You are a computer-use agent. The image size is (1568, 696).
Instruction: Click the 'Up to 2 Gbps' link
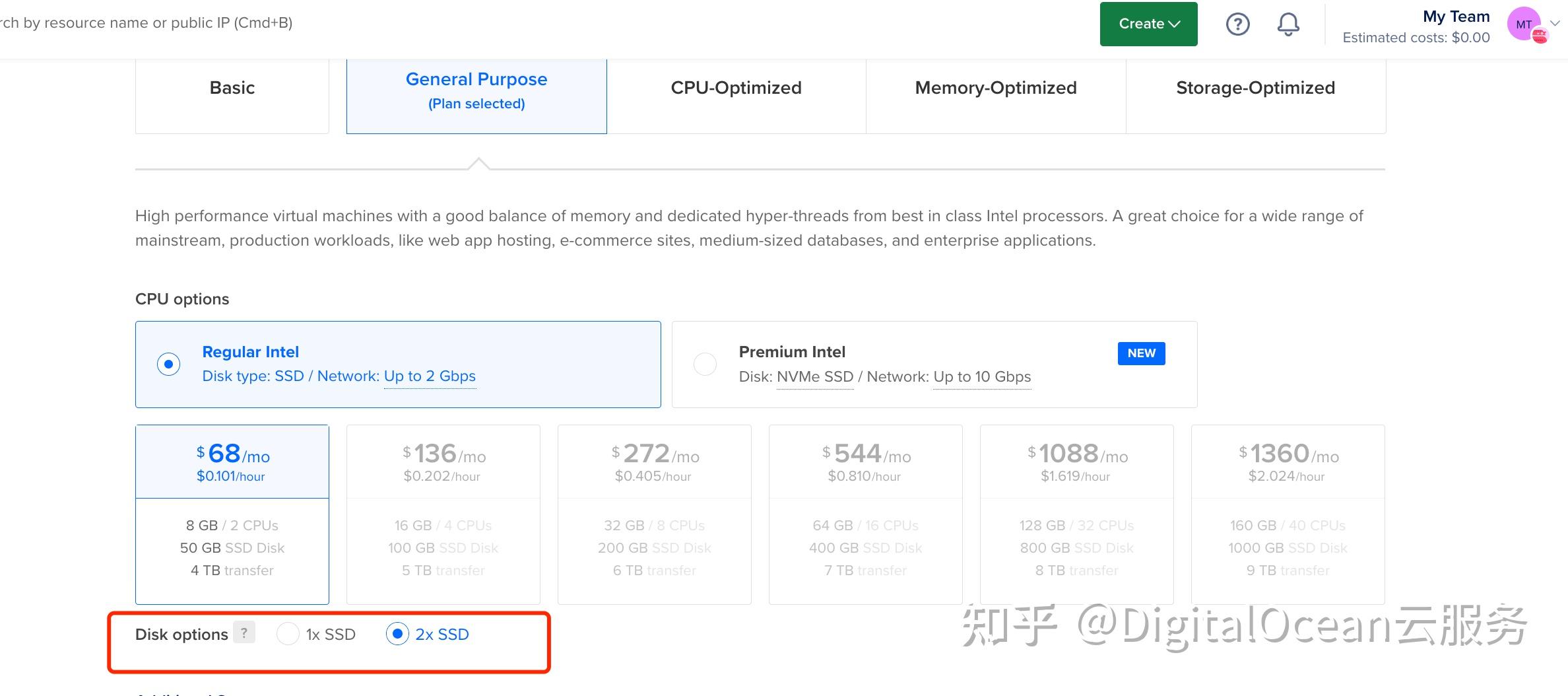(430, 376)
